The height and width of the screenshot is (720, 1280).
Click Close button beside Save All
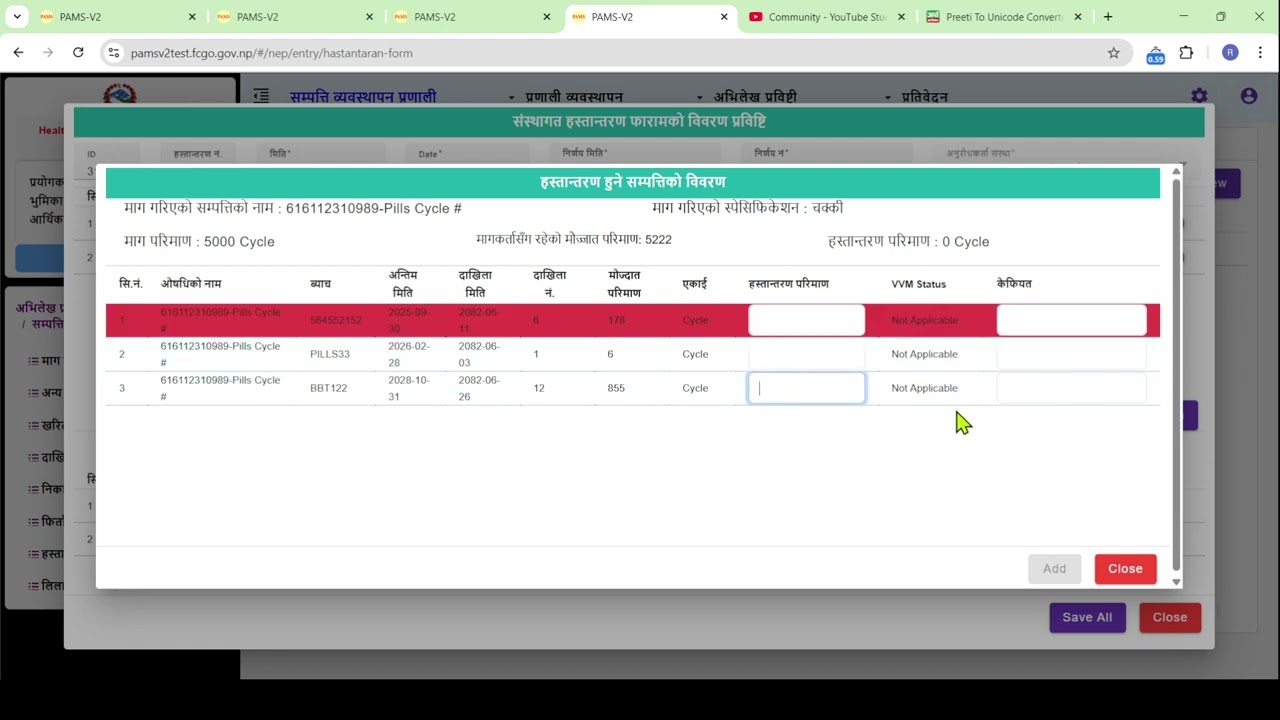tap(1169, 617)
